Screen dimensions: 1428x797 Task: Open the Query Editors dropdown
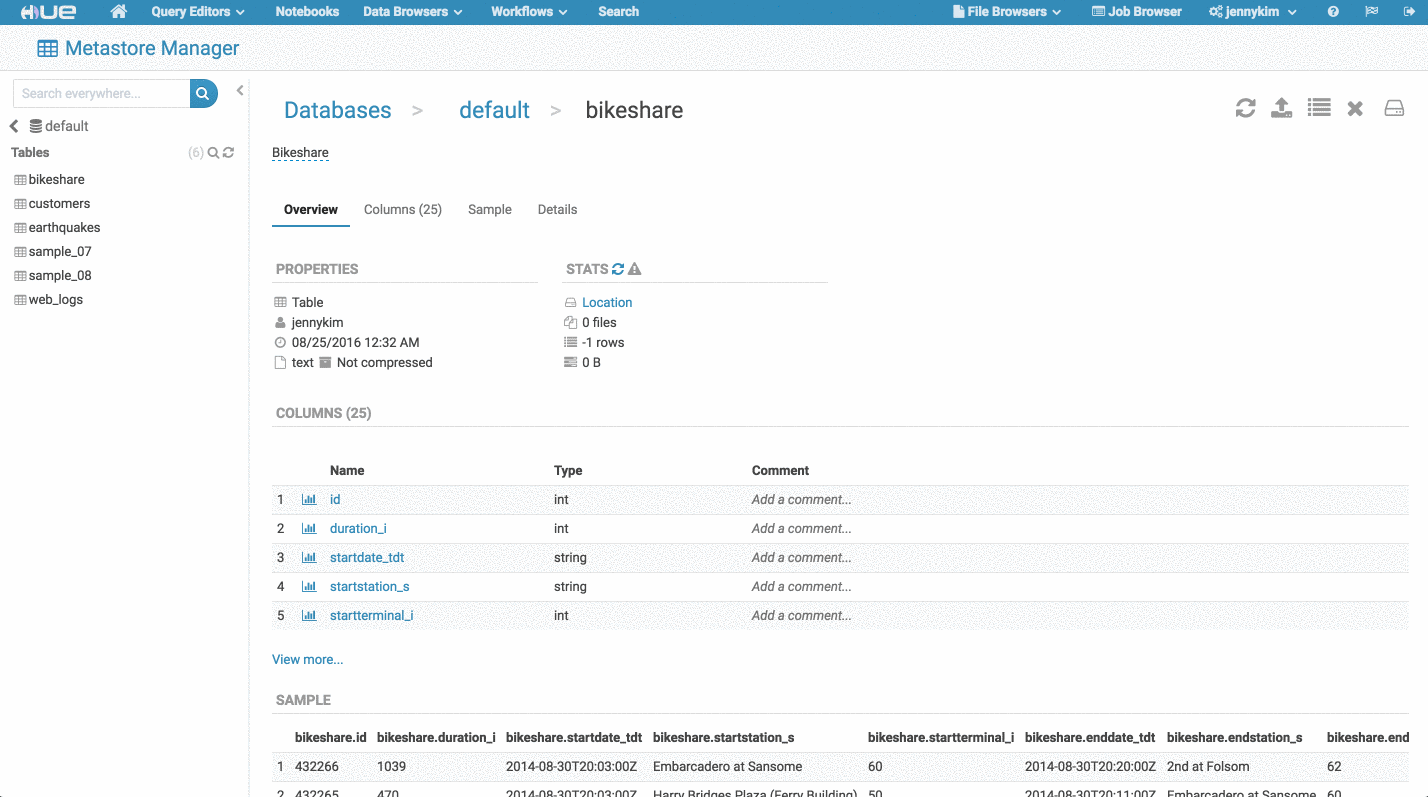(196, 11)
